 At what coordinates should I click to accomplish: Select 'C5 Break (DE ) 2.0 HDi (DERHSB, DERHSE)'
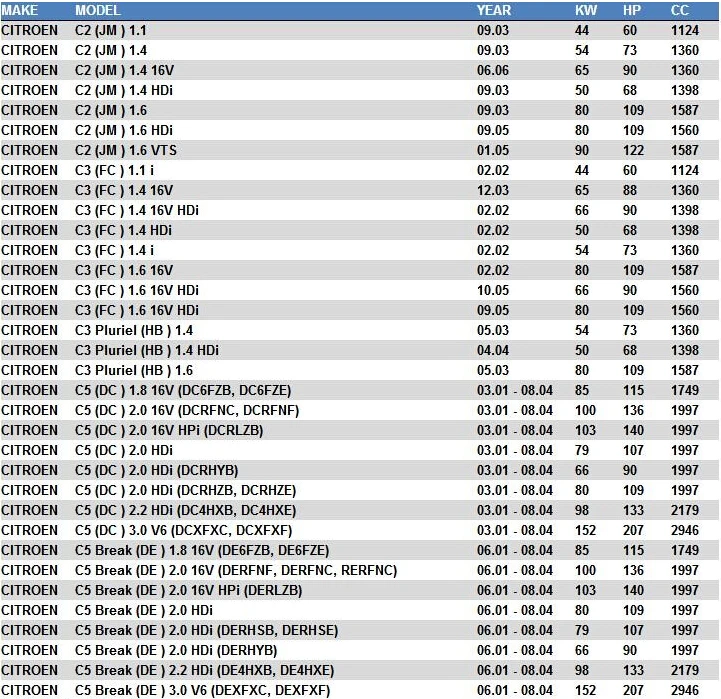(x=206, y=630)
